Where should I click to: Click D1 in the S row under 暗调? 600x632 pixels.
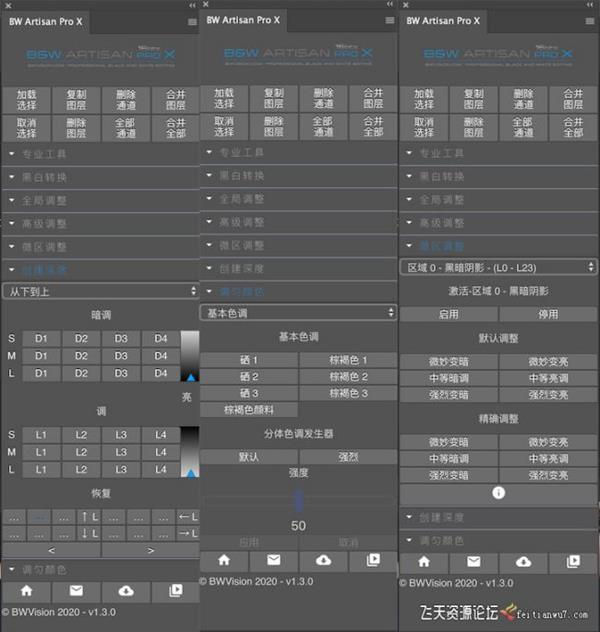point(41,339)
